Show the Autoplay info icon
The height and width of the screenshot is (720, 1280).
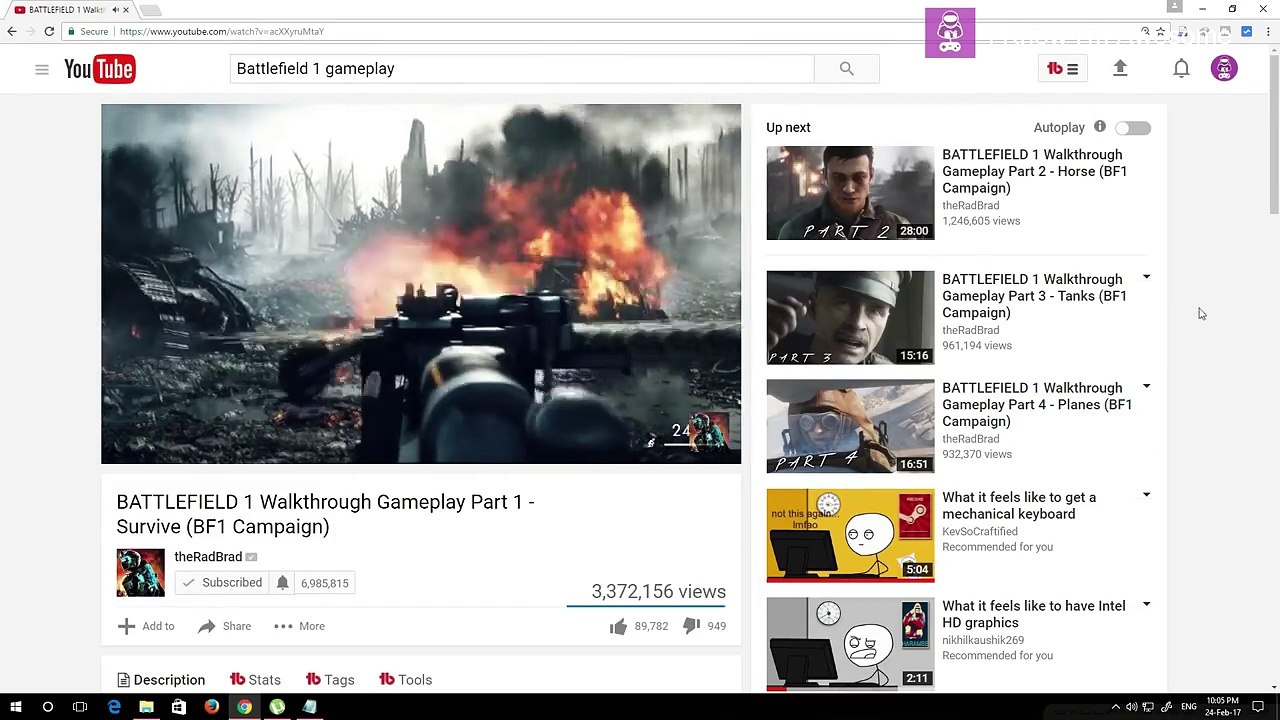click(1100, 127)
